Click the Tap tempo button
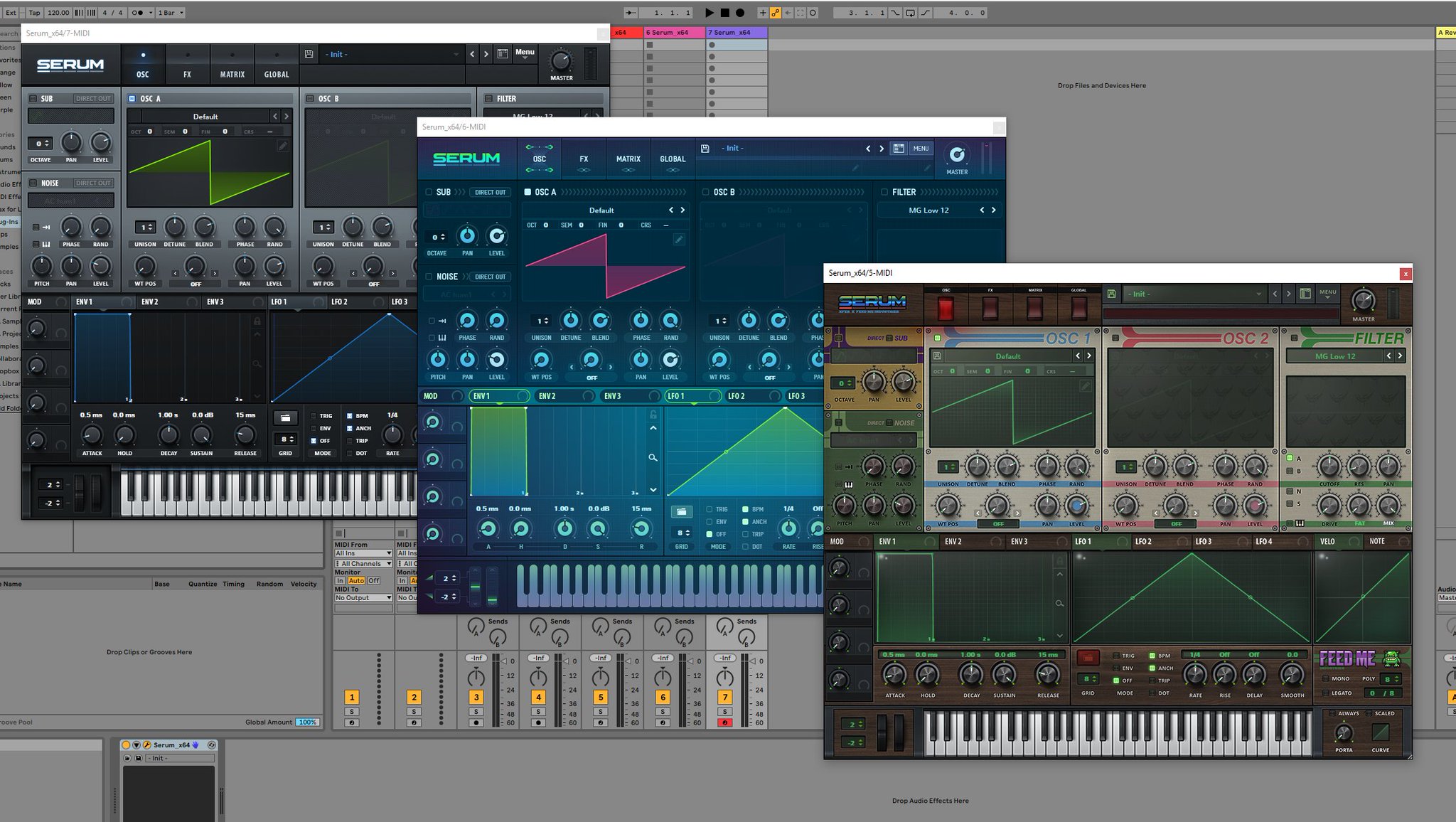Screen dimensions: 1456x822 pos(34,12)
